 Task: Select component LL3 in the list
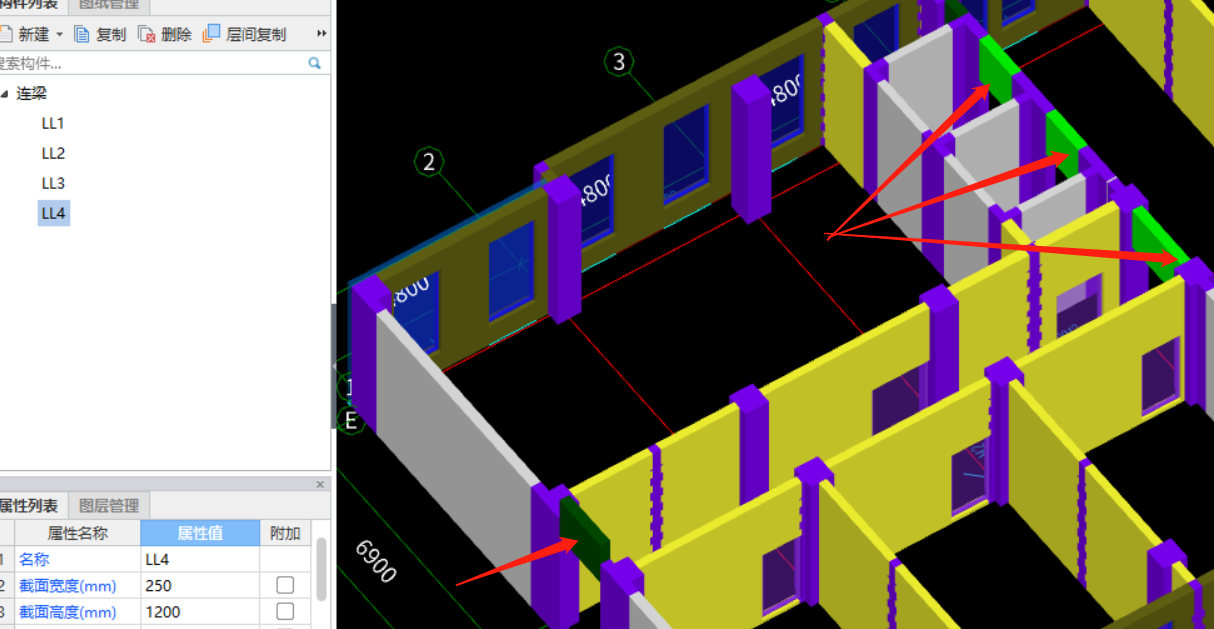coord(53,183)
